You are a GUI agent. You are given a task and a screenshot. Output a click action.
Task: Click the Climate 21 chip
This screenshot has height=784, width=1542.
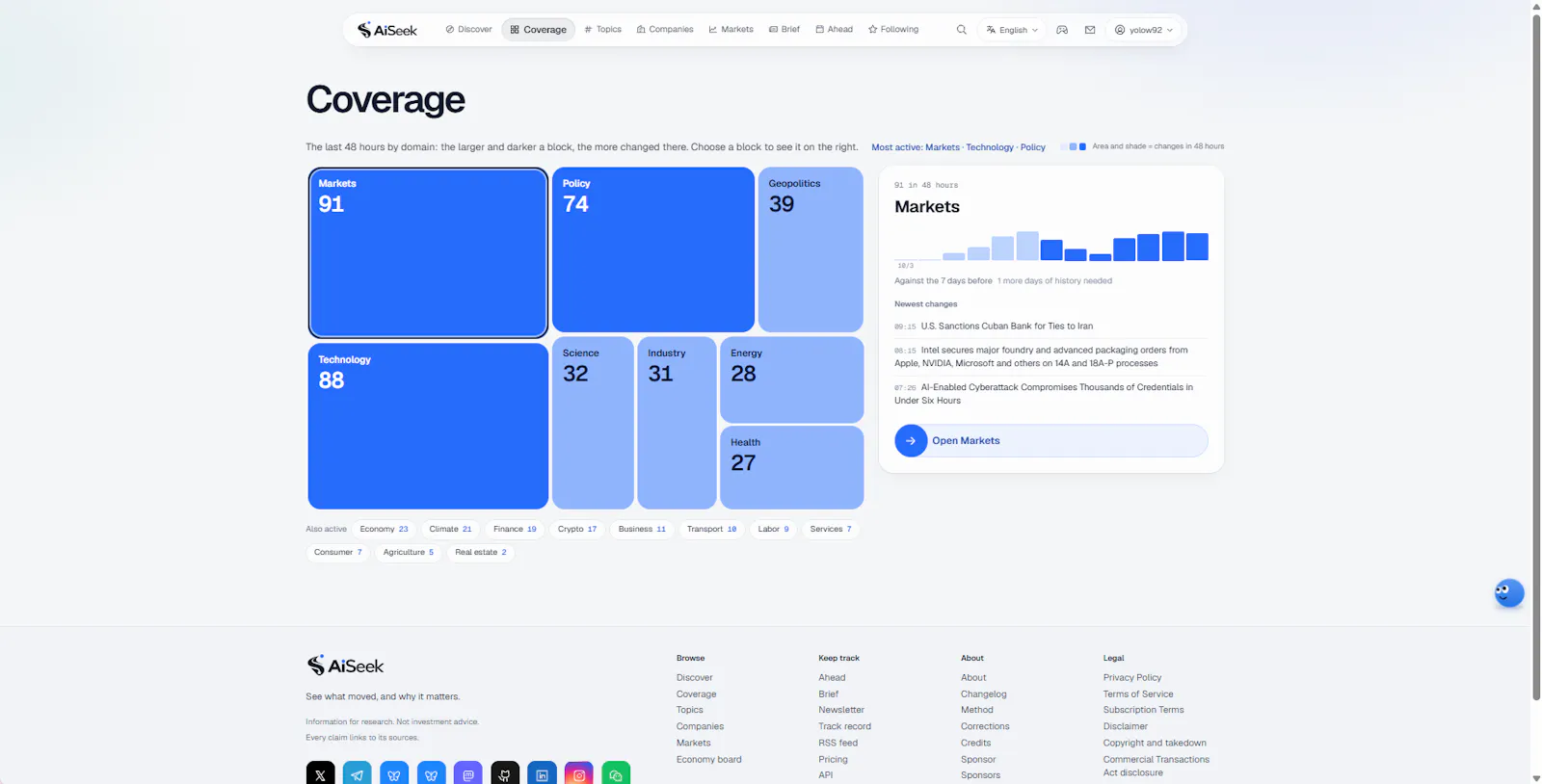coord(450,529)
